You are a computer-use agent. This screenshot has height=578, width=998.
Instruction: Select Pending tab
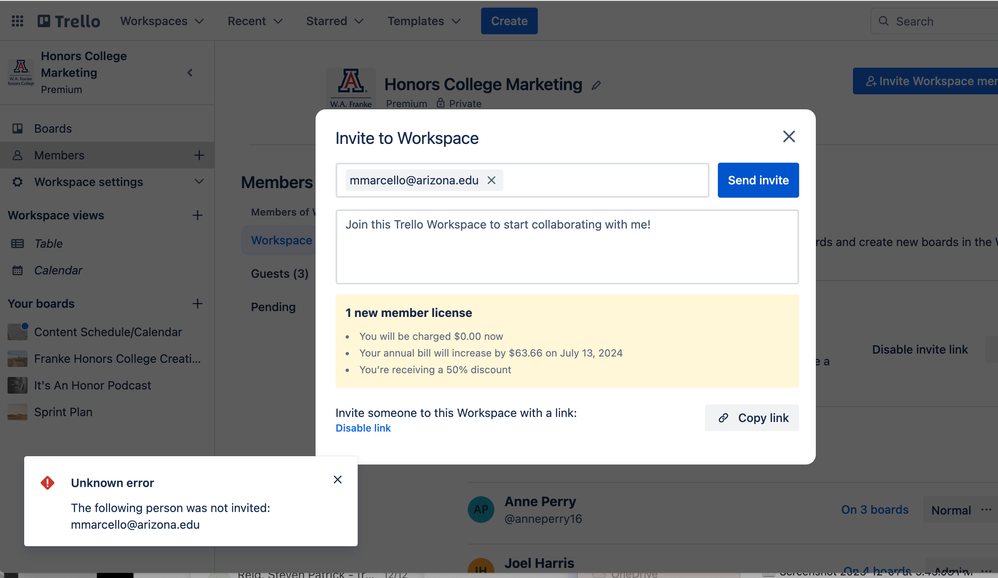(273, 307)
